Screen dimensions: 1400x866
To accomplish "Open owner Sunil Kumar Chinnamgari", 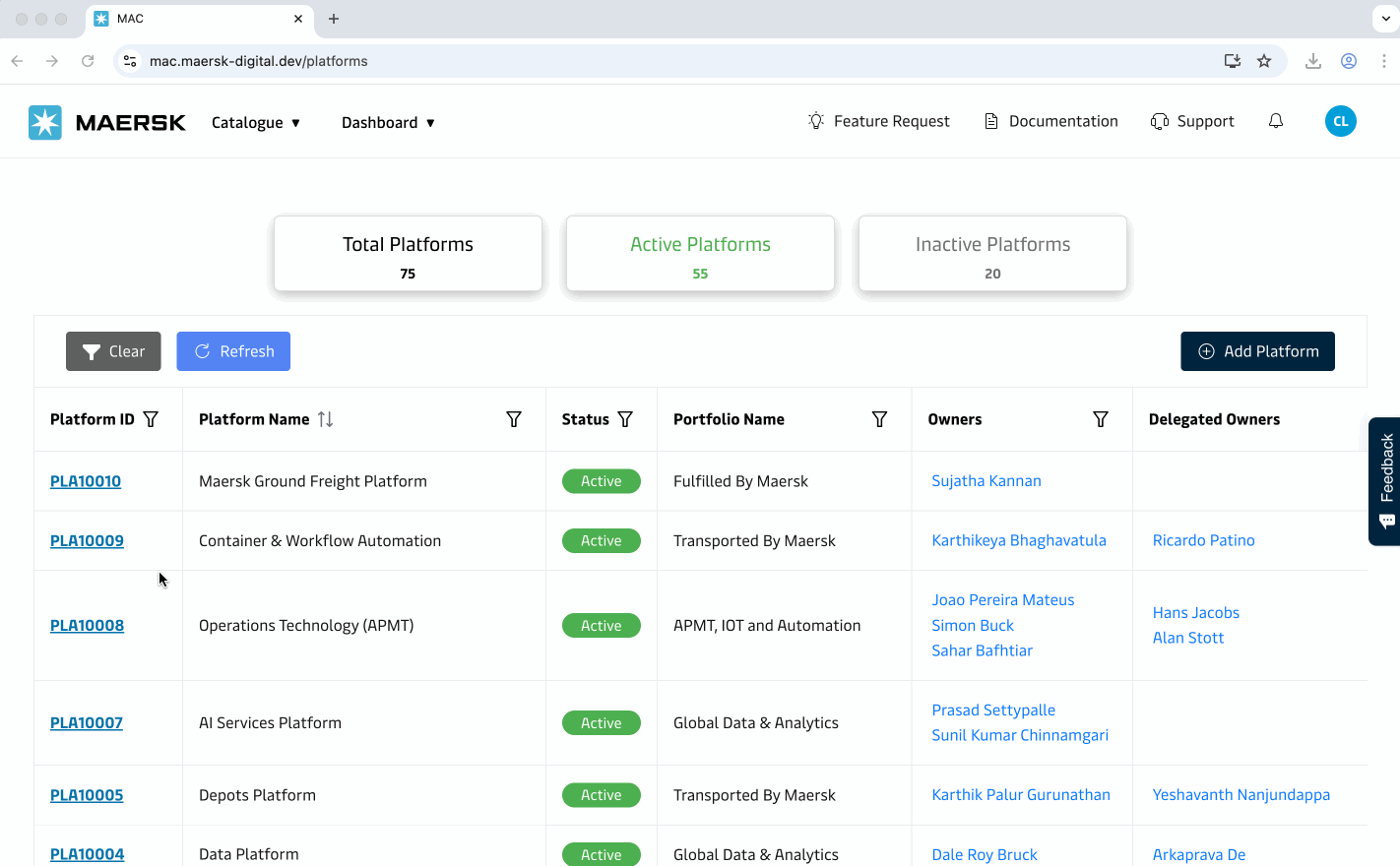I will (1020, 735).
